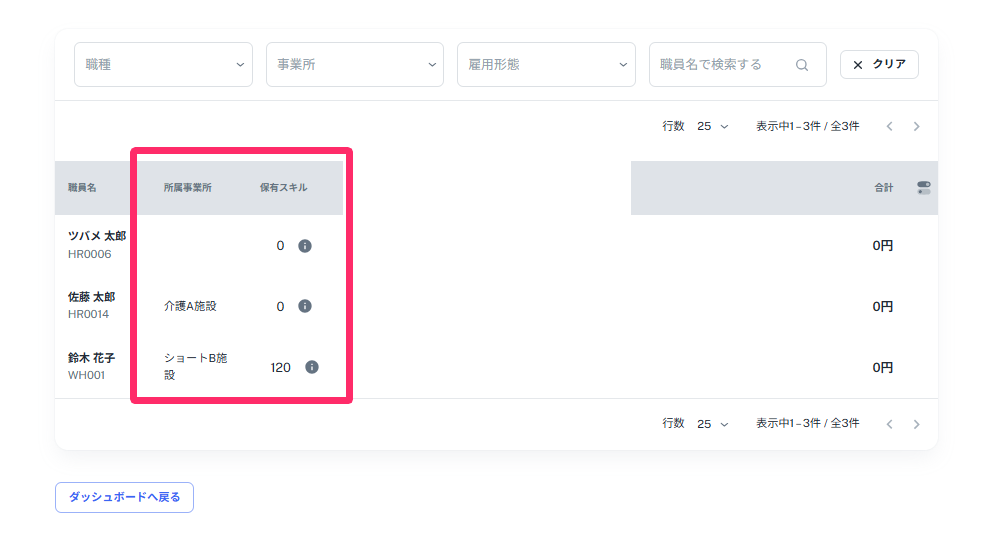
Task: Go to previous page in bottom pagination
Action: [890, 424]
